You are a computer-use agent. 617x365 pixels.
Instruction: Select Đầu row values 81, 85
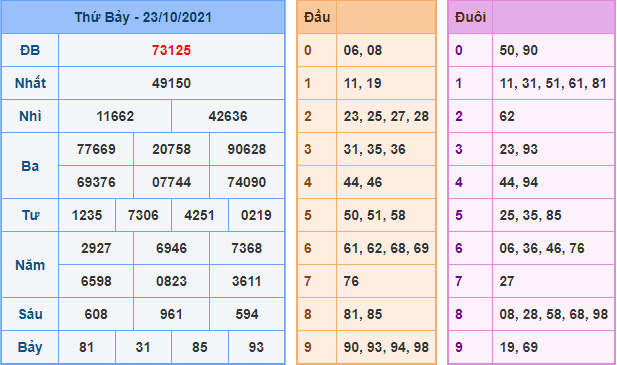(363, 315)
